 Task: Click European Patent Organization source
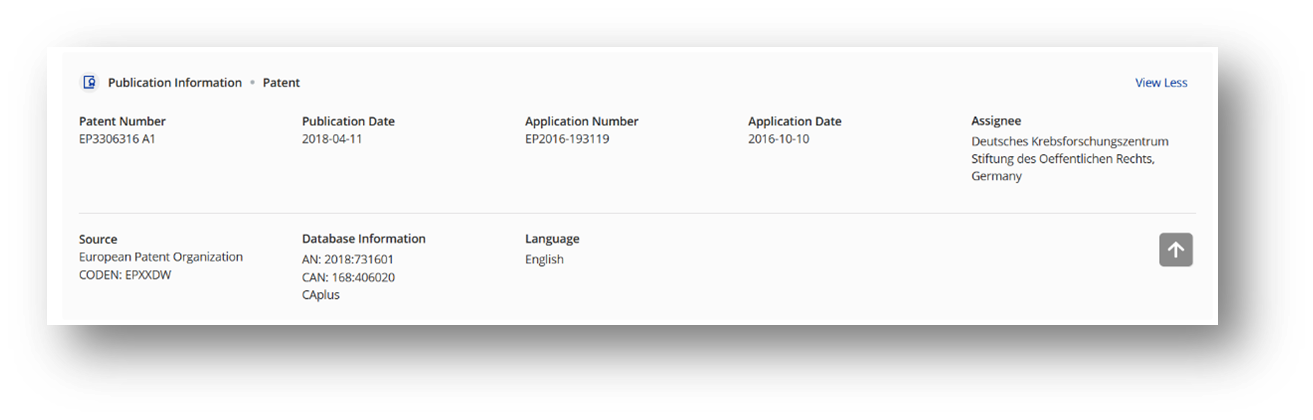pos(161,257)
